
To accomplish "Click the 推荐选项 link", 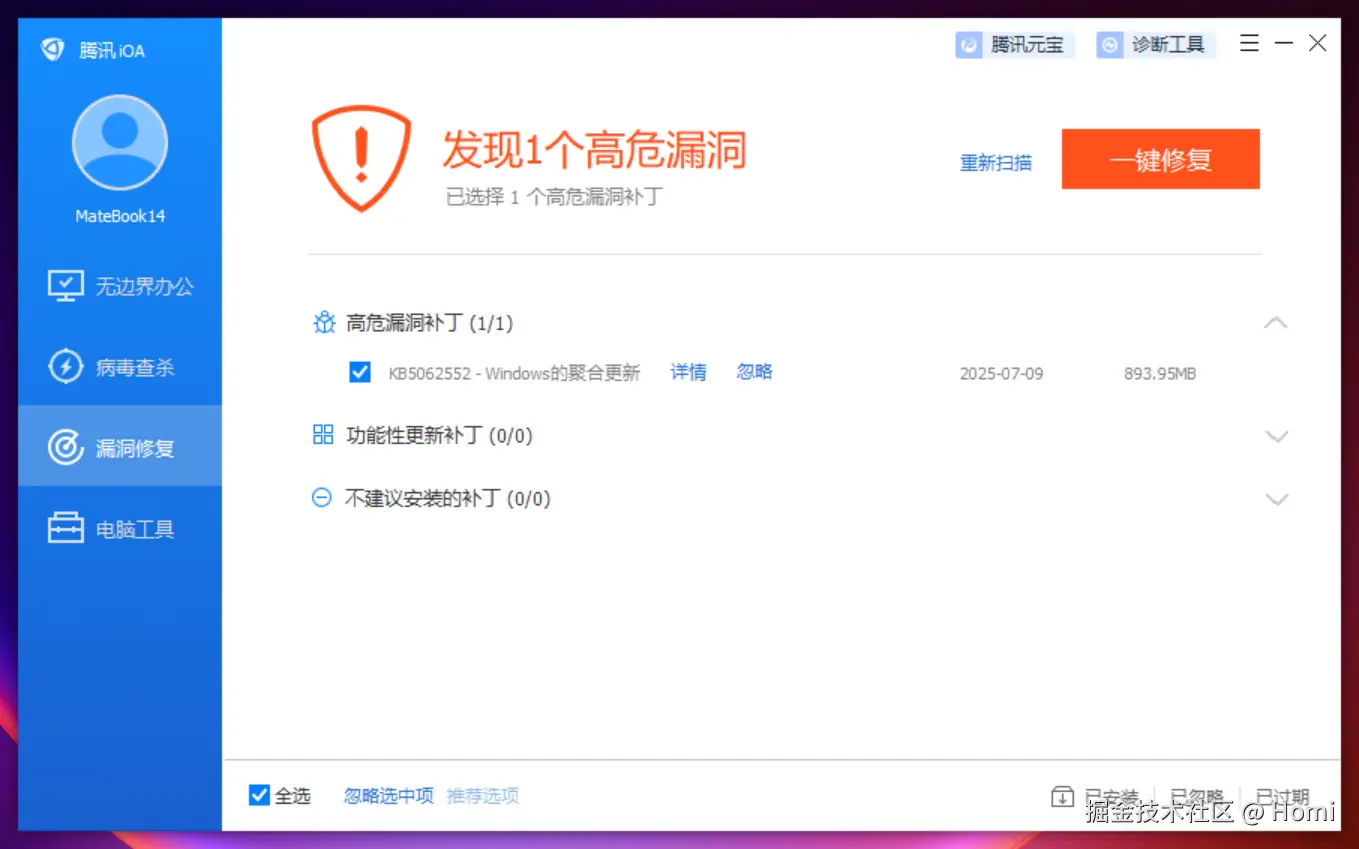I will click(x=483, y=796).
